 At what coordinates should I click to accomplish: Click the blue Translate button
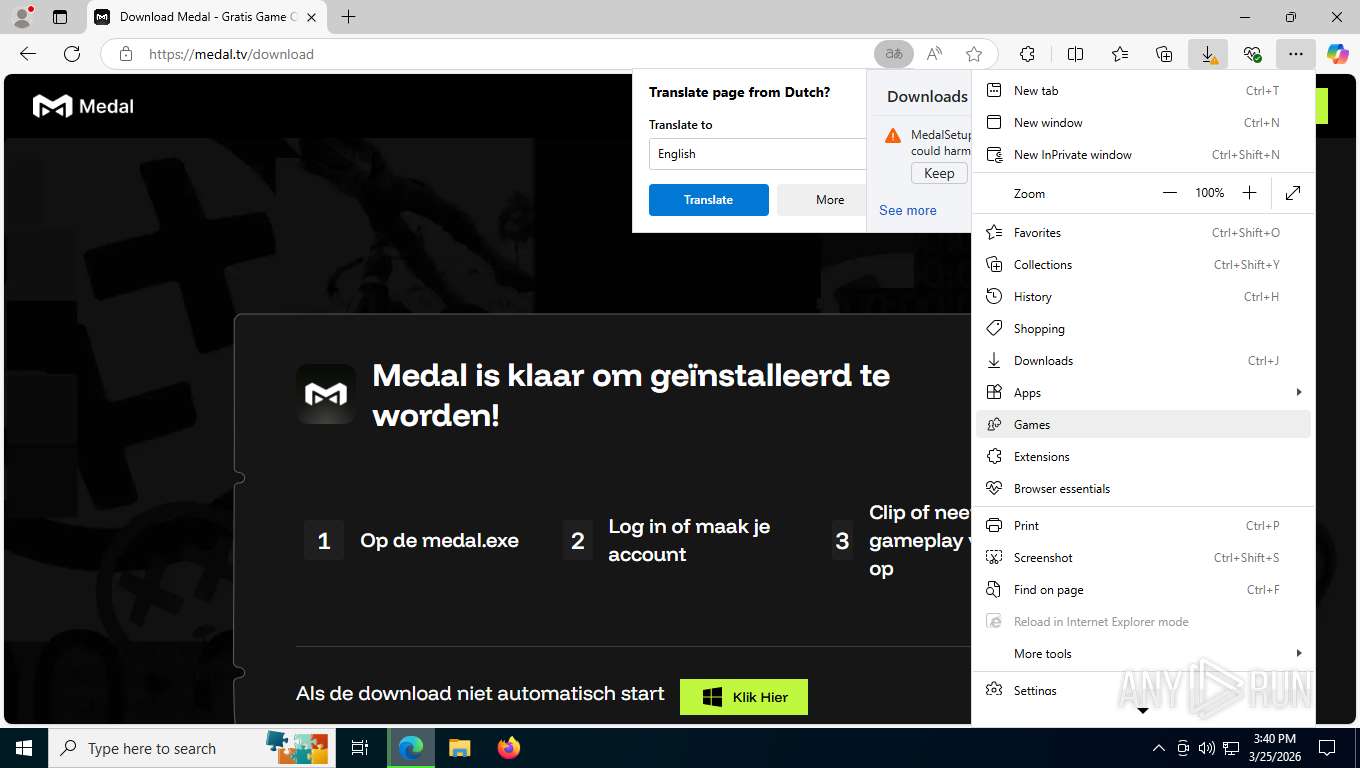[x=708, y=200]
